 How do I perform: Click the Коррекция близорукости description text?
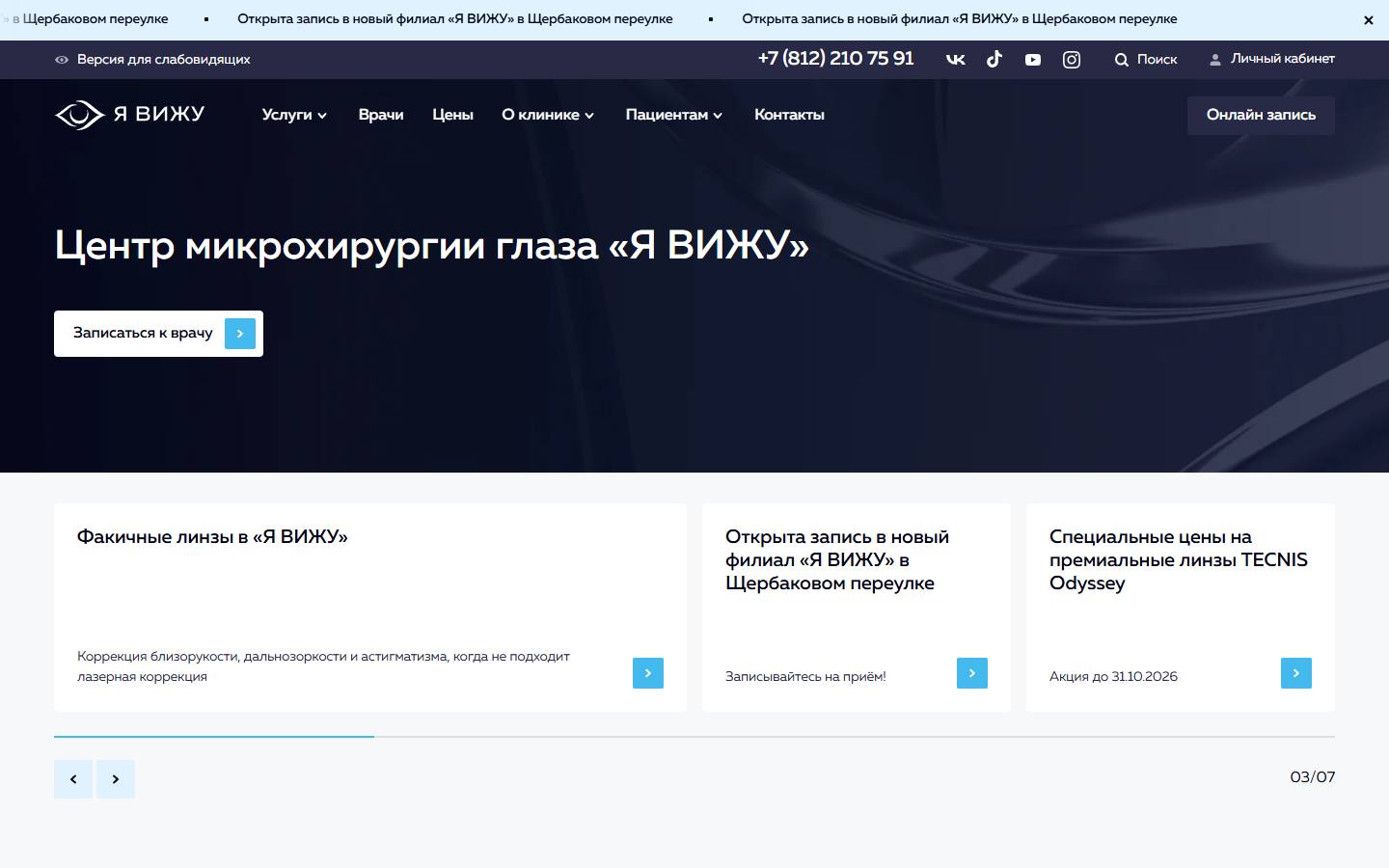(323, 666)
